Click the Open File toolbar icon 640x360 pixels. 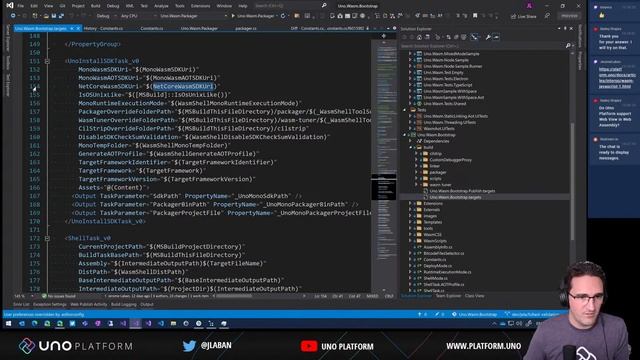pos(46,16)
